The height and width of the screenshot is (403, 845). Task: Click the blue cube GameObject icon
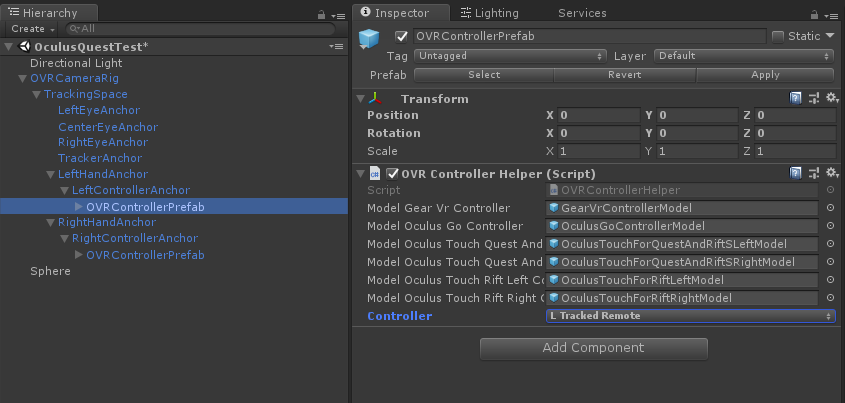(x=369, y=39)
